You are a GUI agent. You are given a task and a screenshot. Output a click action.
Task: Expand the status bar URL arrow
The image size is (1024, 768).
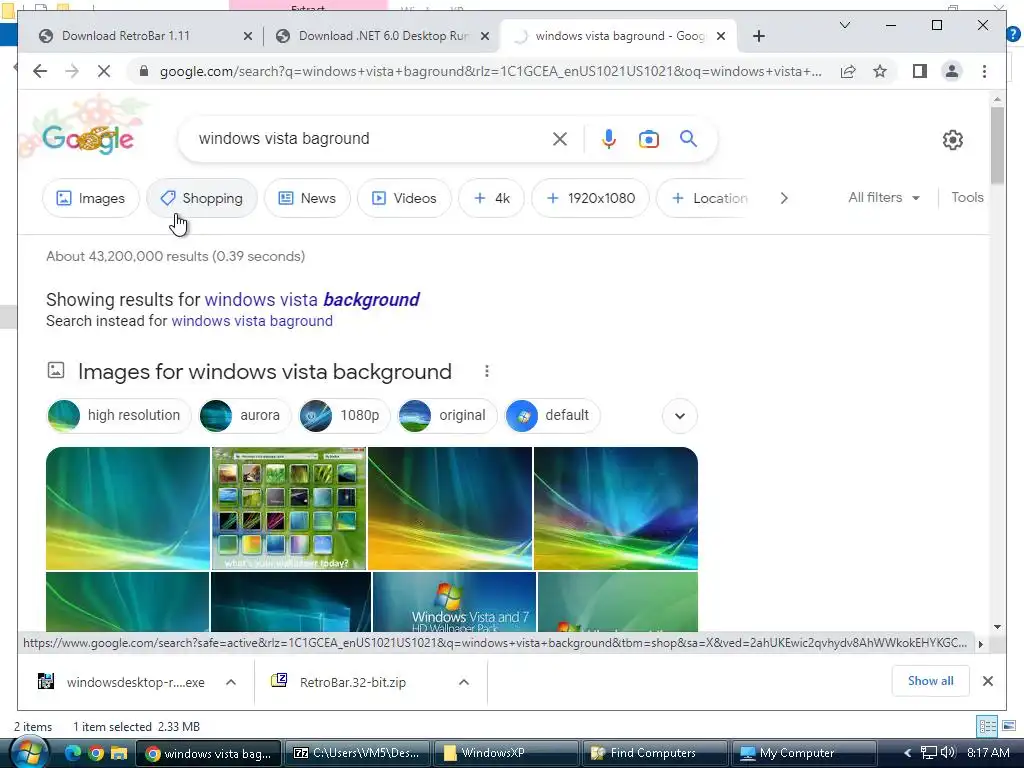point(980,644)
